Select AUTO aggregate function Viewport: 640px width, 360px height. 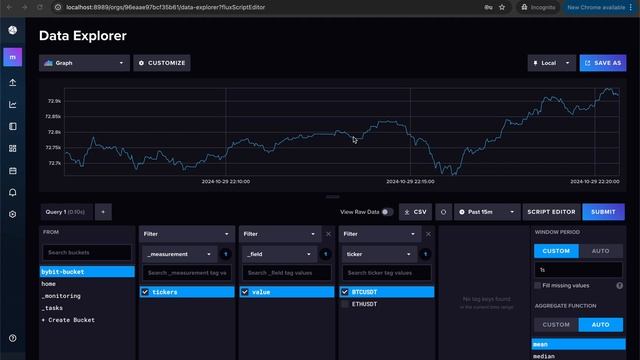click(600, 325)
